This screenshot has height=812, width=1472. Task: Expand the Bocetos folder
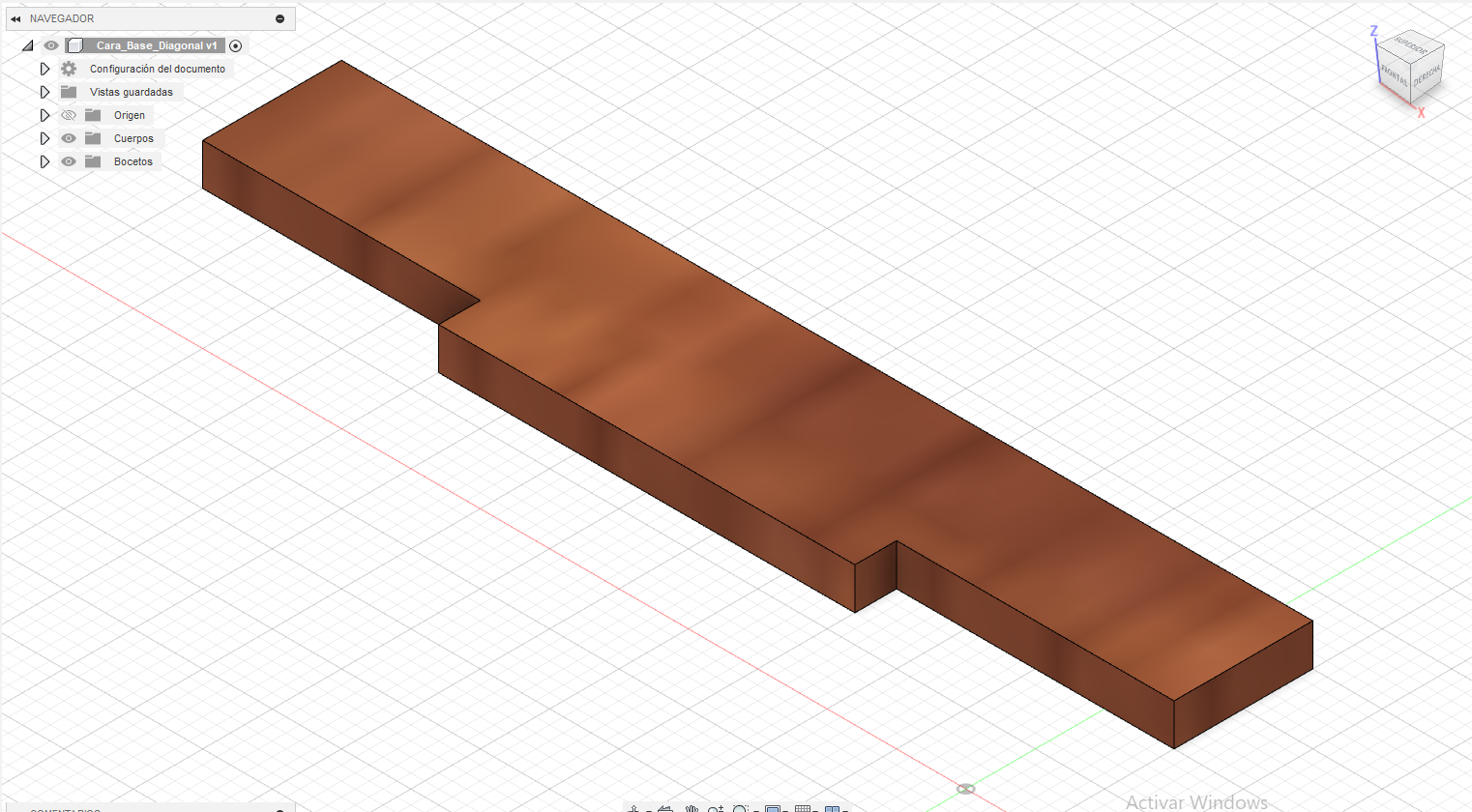click(x=44, y=161)
